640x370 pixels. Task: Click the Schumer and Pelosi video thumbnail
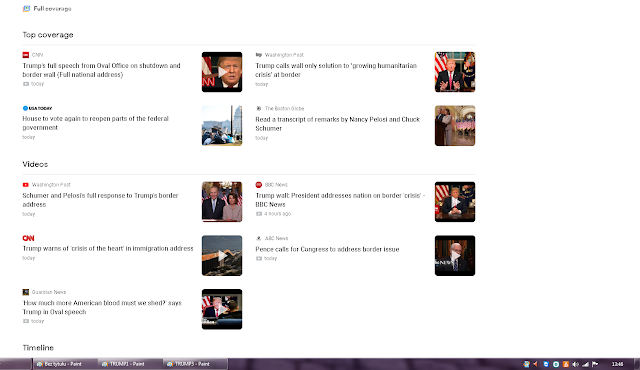click(x=222, y=202)
